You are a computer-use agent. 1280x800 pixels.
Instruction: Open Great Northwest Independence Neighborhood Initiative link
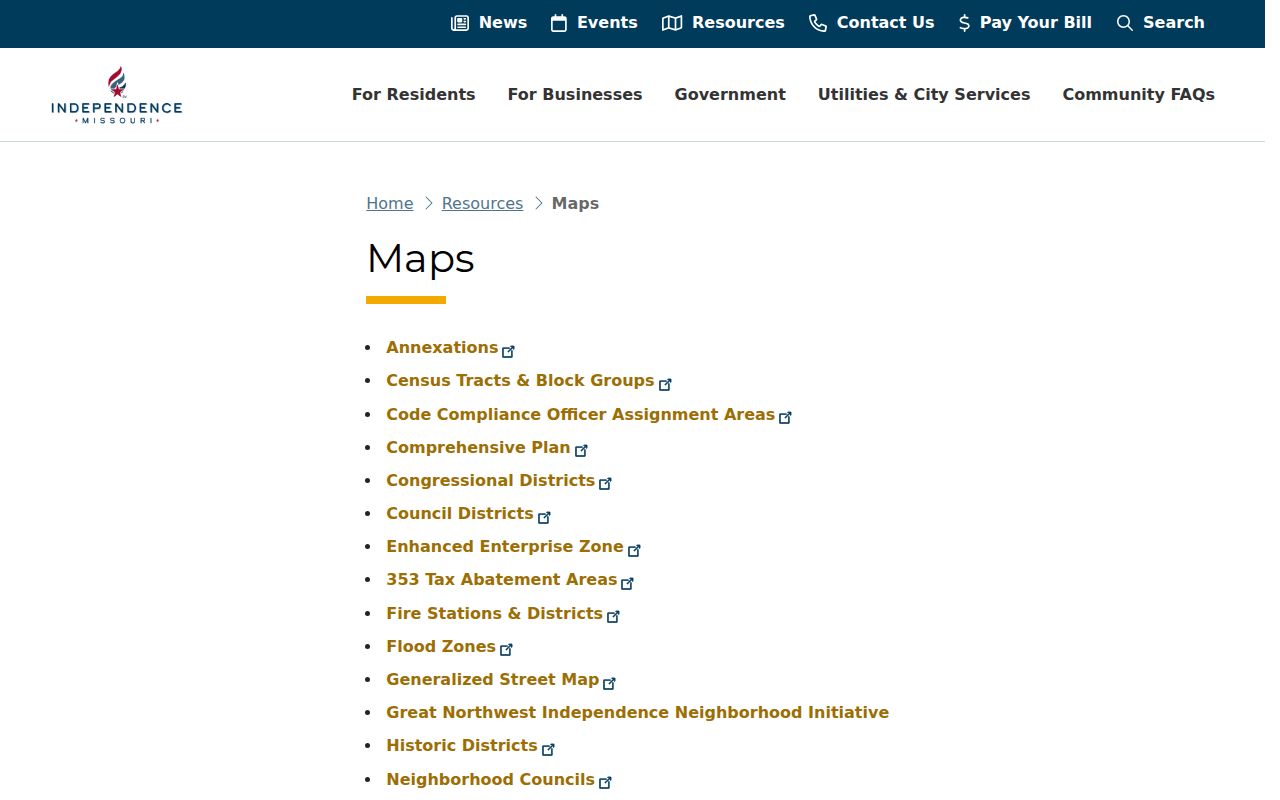[x=638, y=712]
